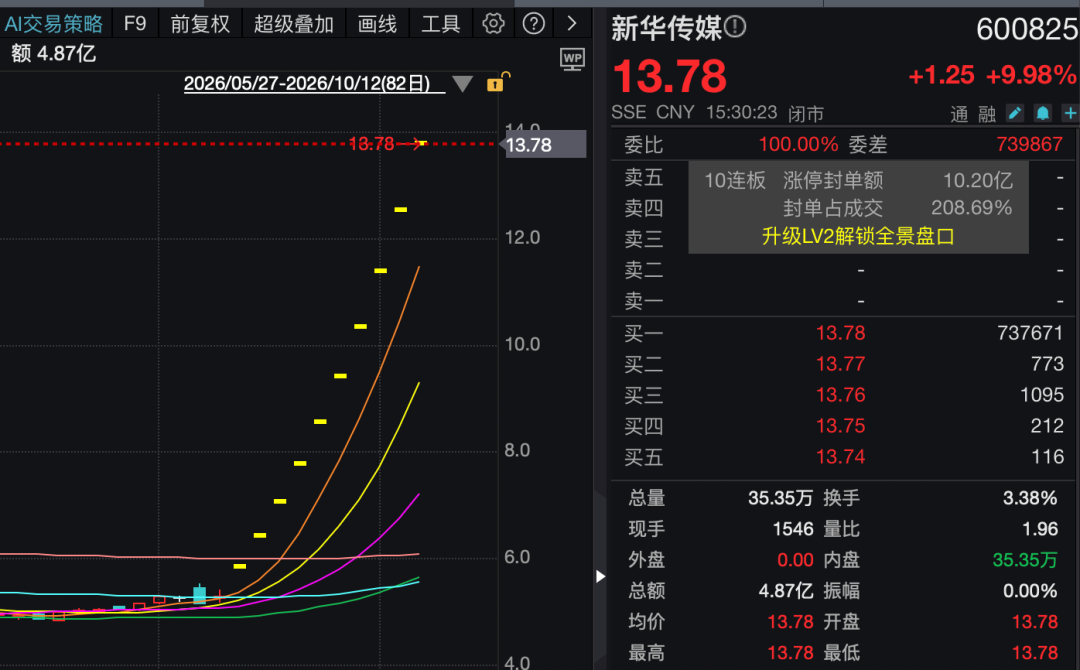Toggle the orange chart lock icon
Viewport: 1080px width, 670px height.
coord(498,82)
